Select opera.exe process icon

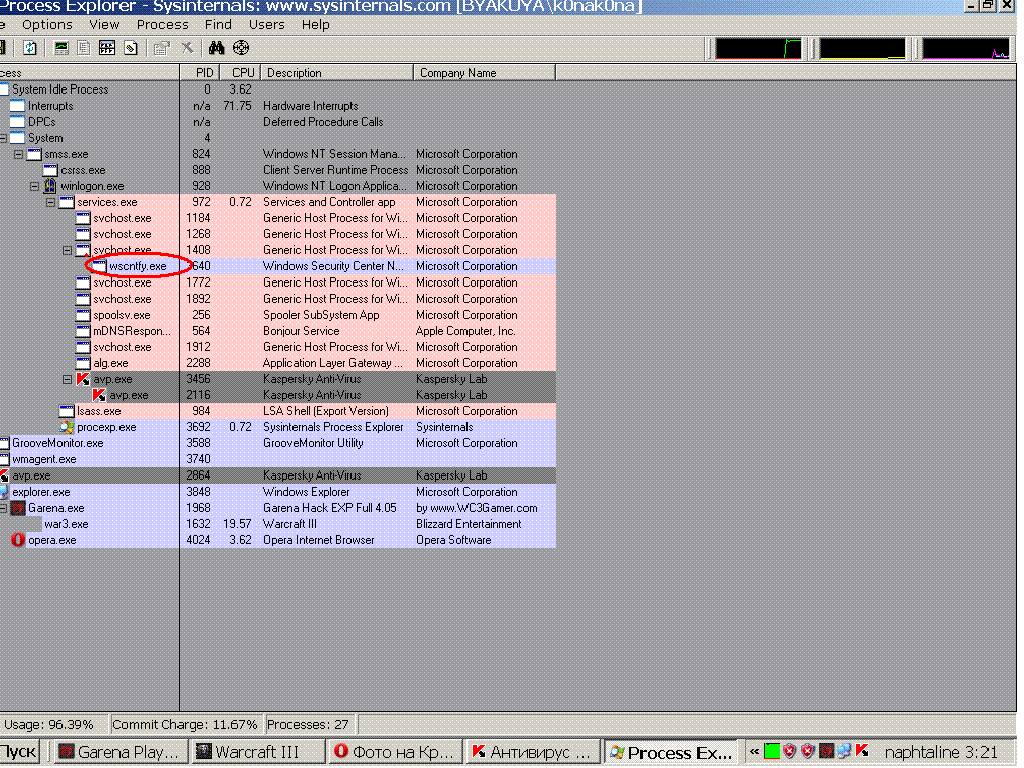(18, 540)
